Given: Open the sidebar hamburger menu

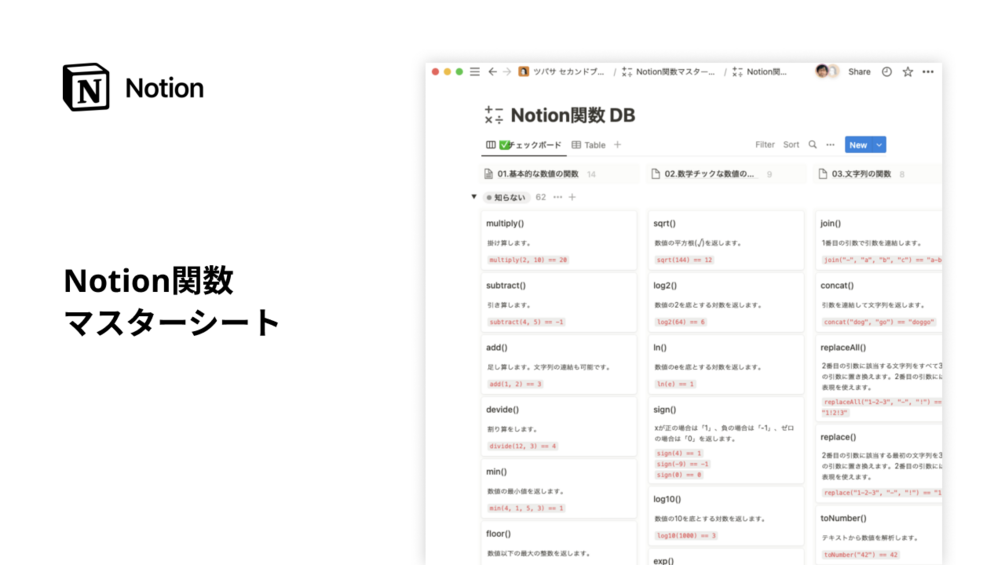Looking at the screenshot, I should [474, 72].
